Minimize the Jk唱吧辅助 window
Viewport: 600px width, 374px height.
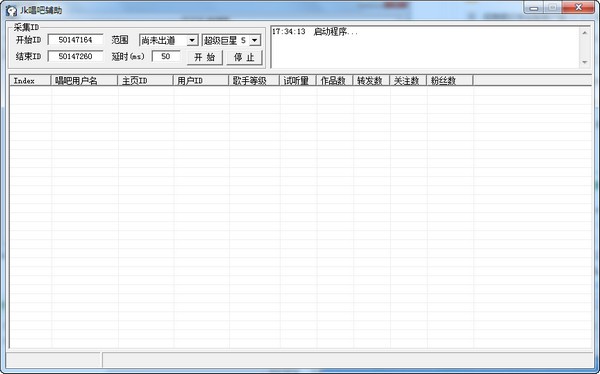(x=534, y=8)
